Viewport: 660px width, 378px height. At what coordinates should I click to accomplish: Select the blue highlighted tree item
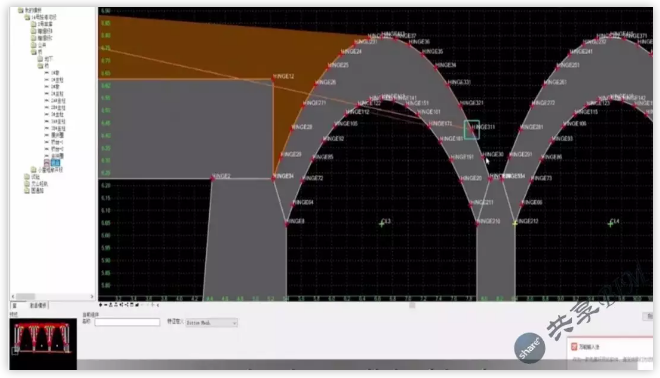tap(56, 162)
